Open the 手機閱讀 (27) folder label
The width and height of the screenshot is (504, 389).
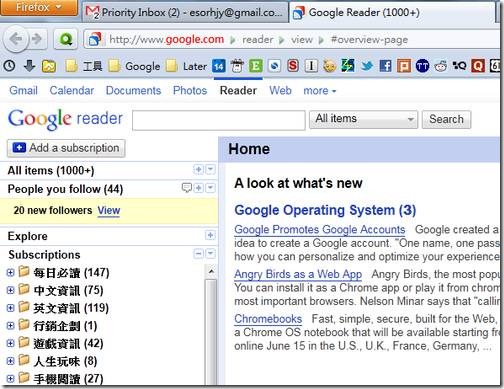coord(68,379)
